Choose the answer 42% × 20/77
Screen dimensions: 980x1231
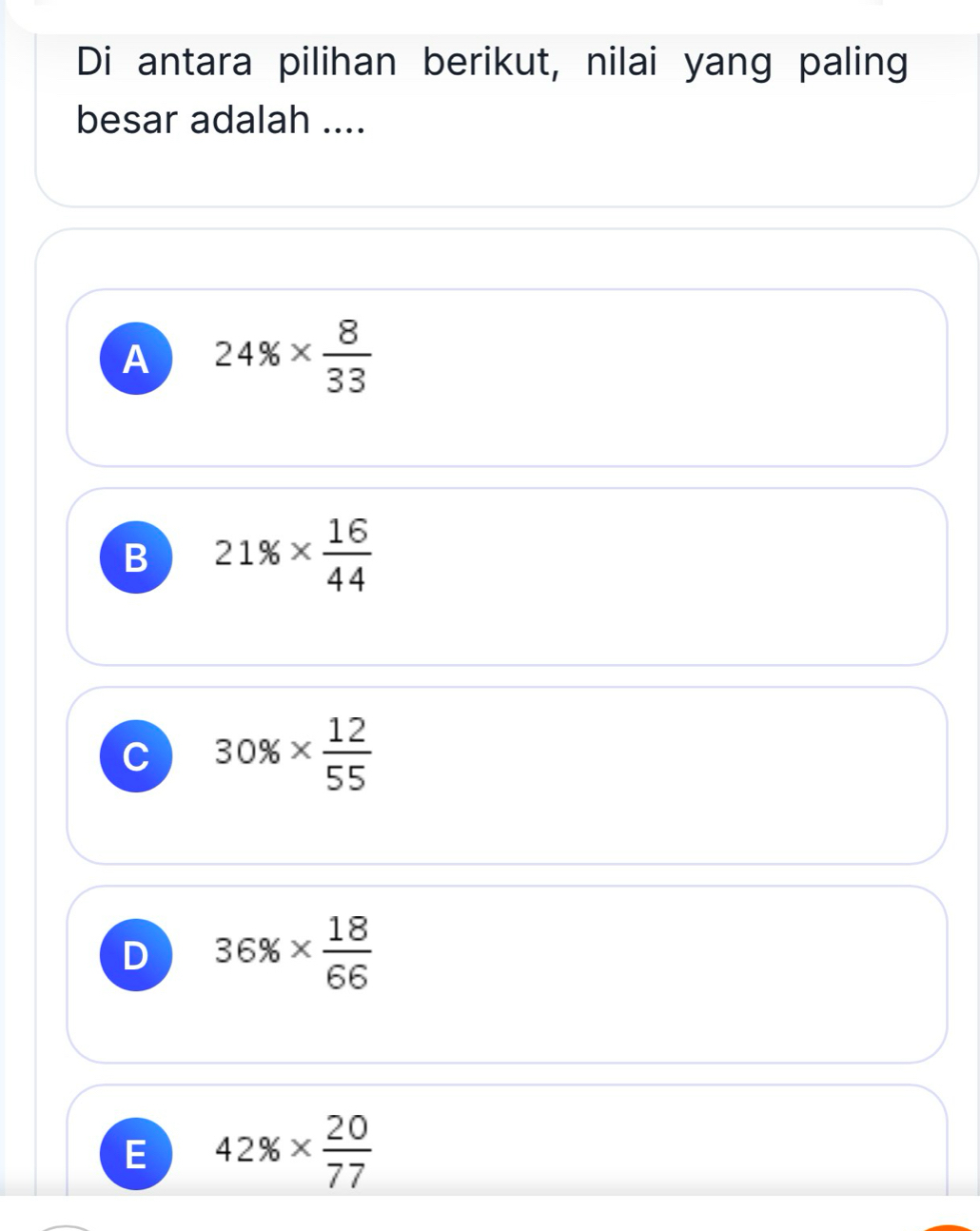[290, 1151]
